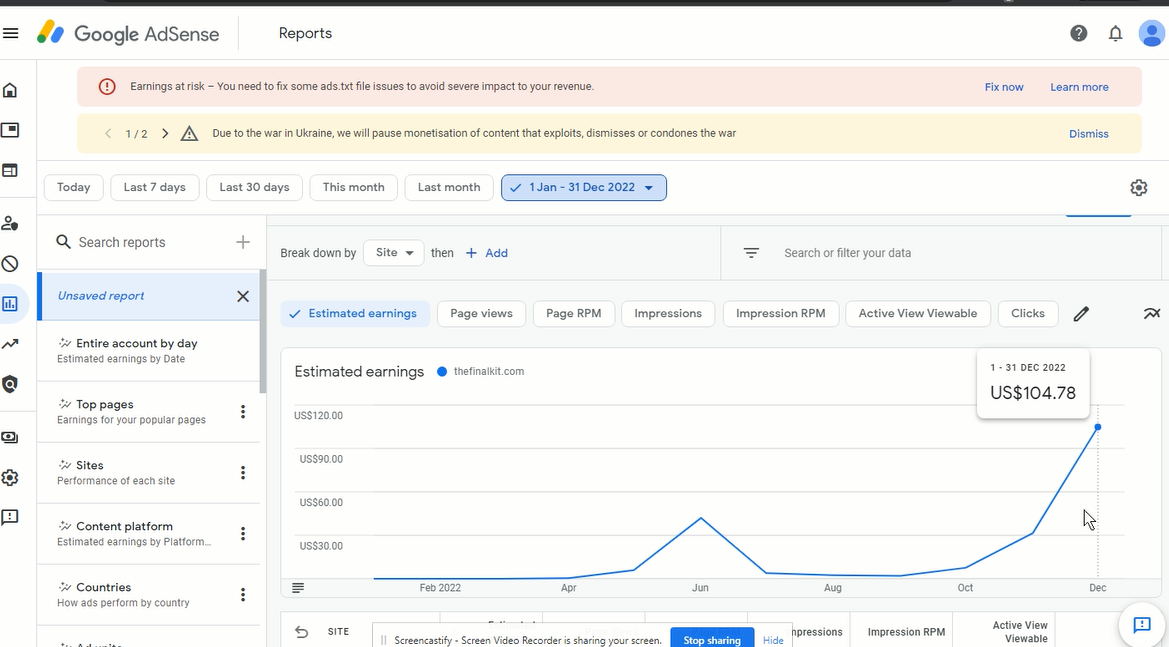Open the chat feedback bubble button
This screenshot has width=1169, height=647.
click(1142, 625)
